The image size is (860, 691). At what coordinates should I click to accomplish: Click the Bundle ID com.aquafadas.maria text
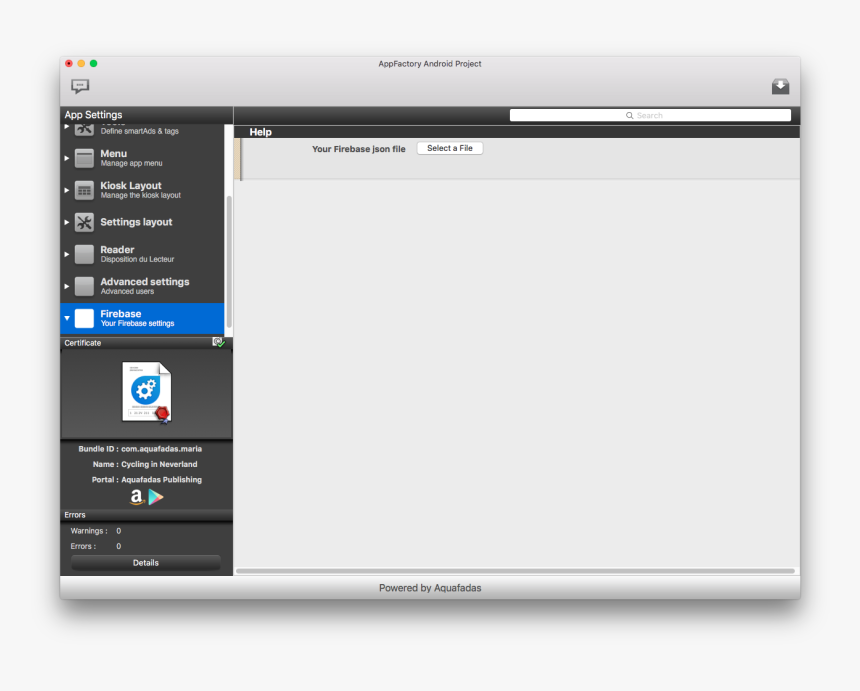point(140,449)
